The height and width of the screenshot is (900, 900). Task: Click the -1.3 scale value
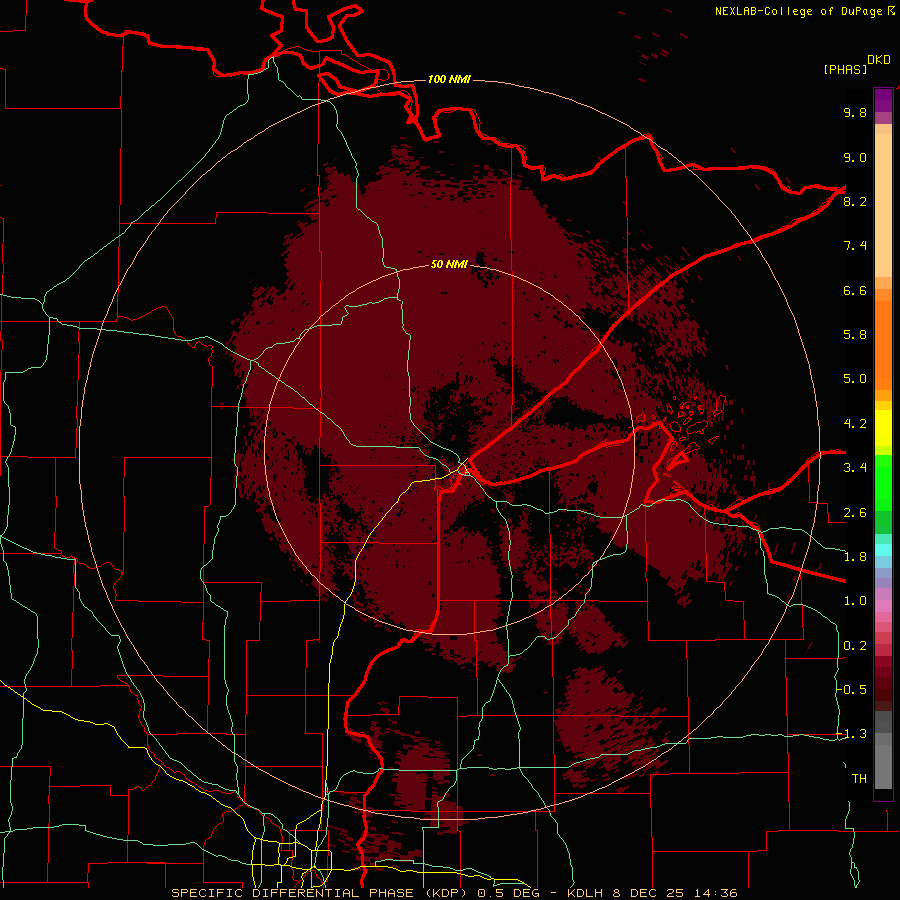pos(852,734)
